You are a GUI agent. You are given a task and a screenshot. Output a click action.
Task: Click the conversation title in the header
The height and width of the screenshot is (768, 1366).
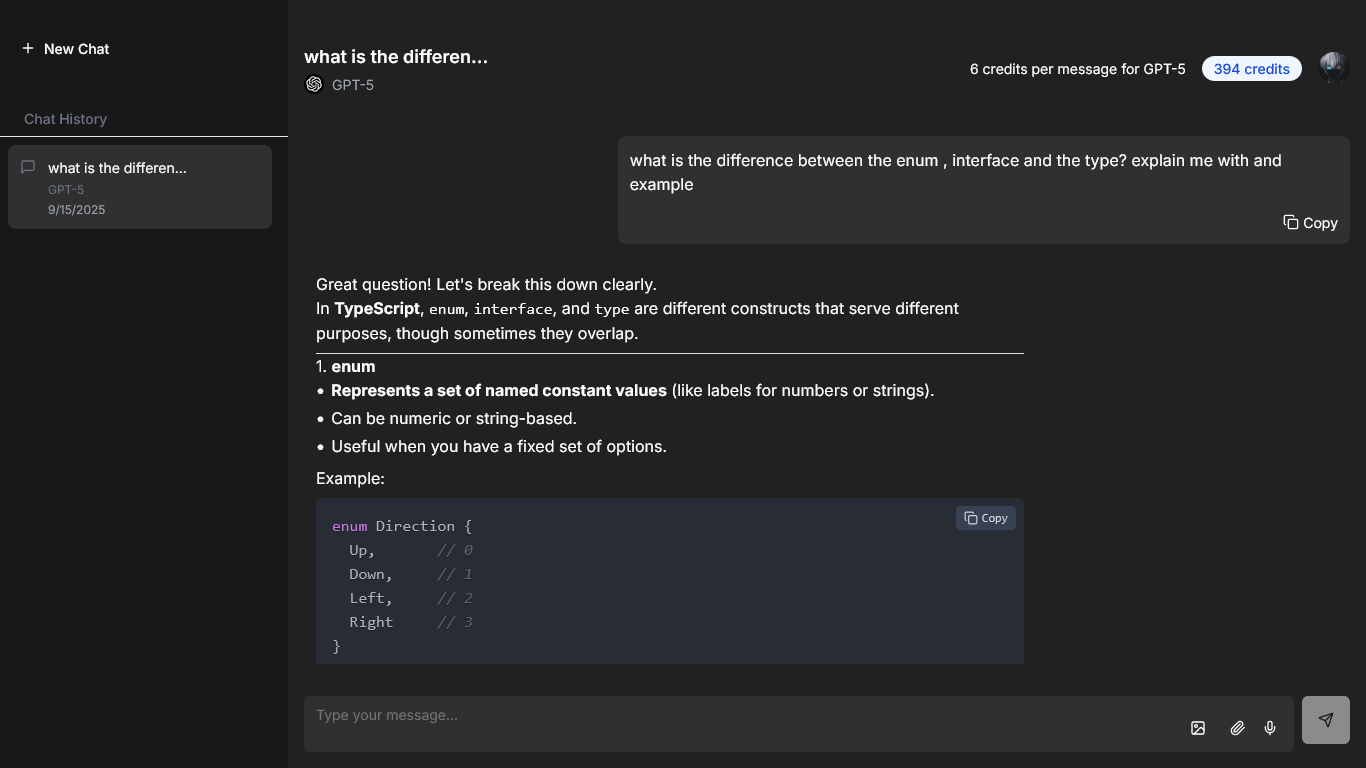(396, 57)
